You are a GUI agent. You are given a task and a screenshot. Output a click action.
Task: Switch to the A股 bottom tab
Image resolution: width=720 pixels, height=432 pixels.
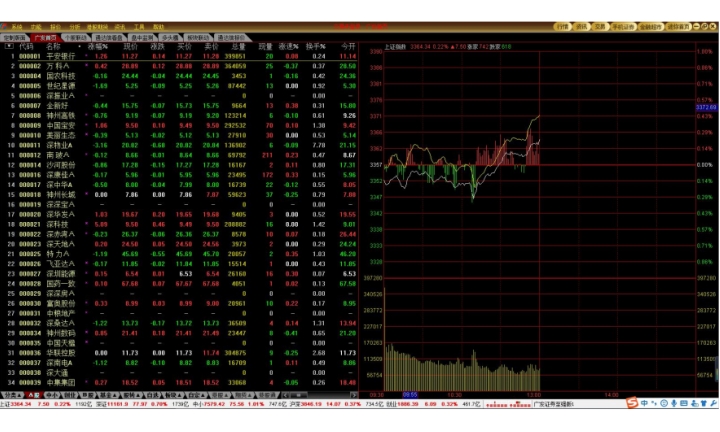(33, 395)
